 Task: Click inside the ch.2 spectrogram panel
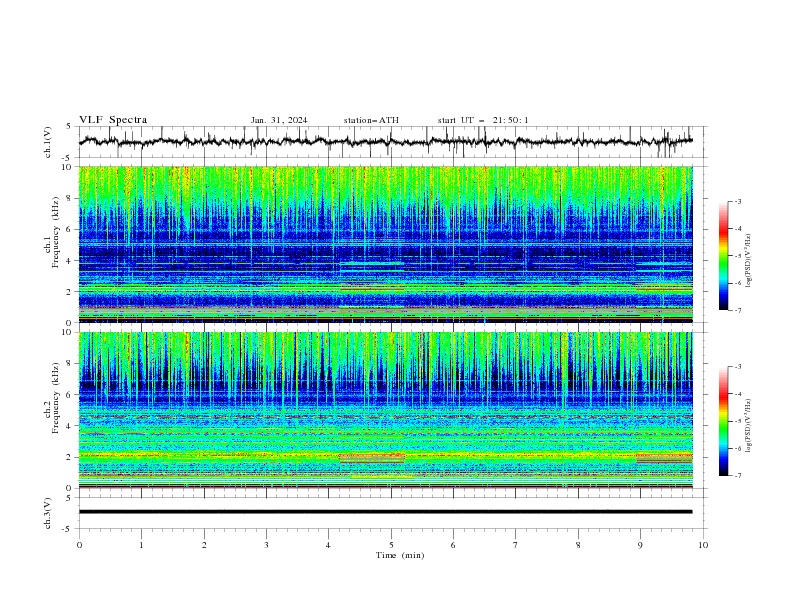click(385, 410)
